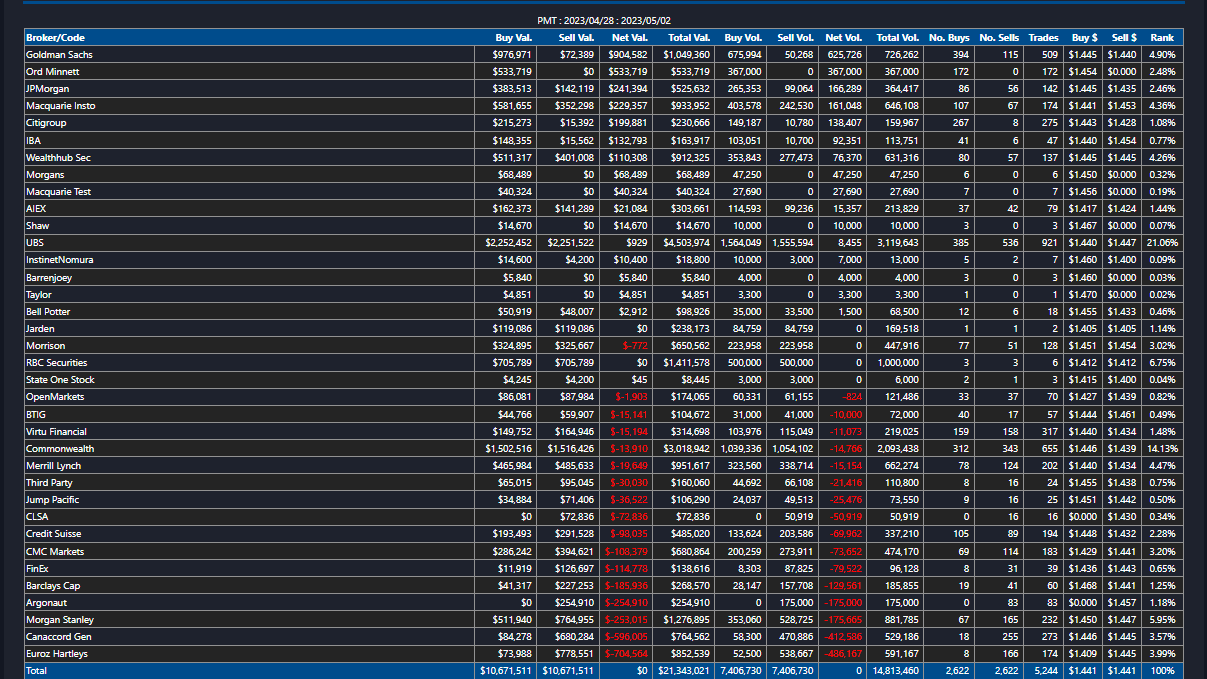
Task: Click the Virtu Financial broker name
Action: click(x=56, y=431)
